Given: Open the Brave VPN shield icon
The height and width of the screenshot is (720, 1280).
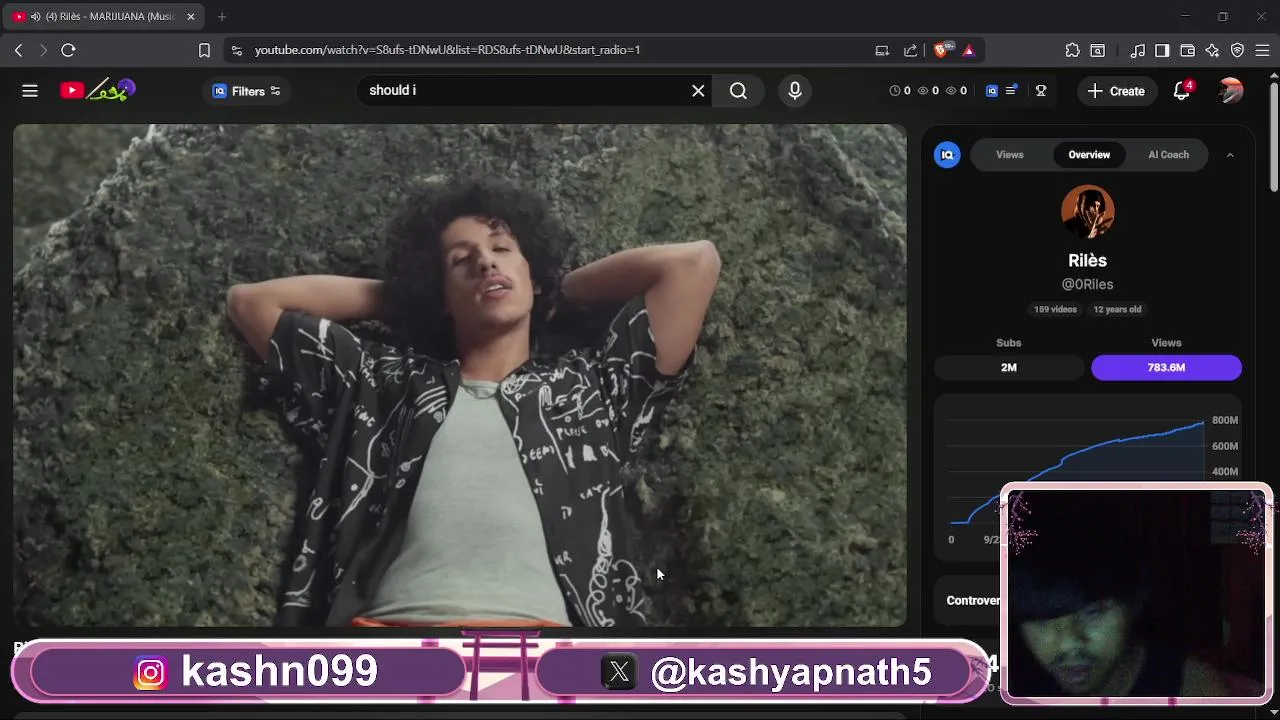Looking at the screenshot, I should point(1237,50).
